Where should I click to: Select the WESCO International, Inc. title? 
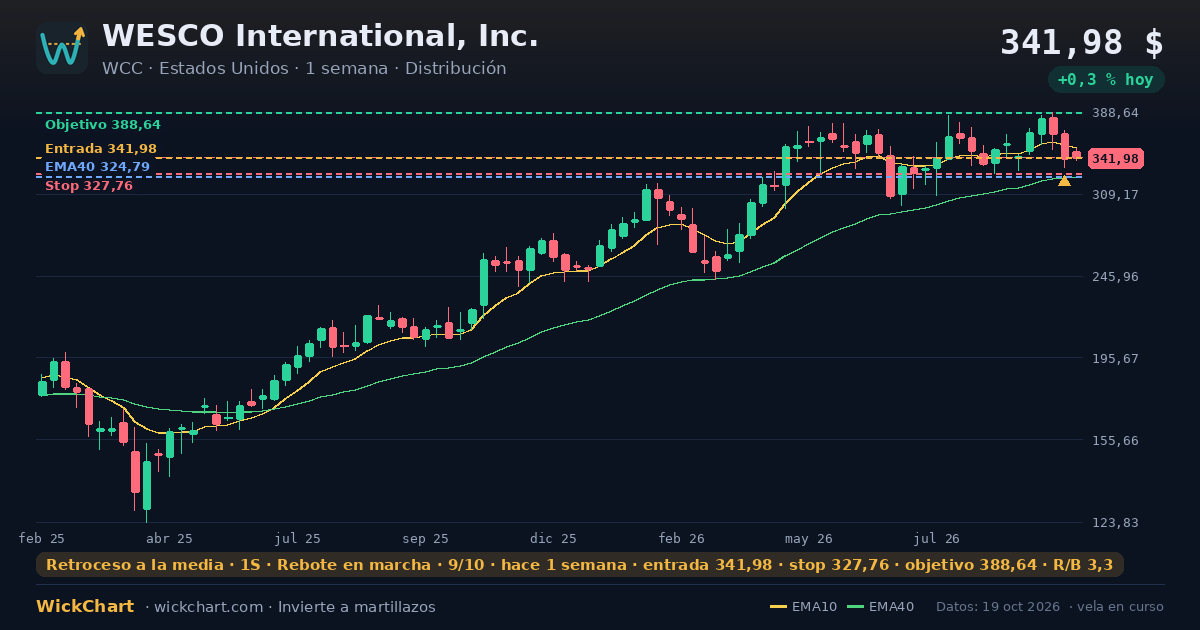point(320,36)
